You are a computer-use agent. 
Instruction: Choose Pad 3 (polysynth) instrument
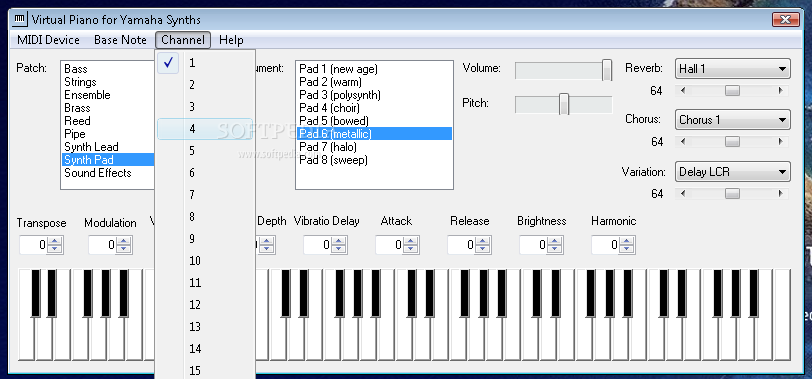click(374, 95)
